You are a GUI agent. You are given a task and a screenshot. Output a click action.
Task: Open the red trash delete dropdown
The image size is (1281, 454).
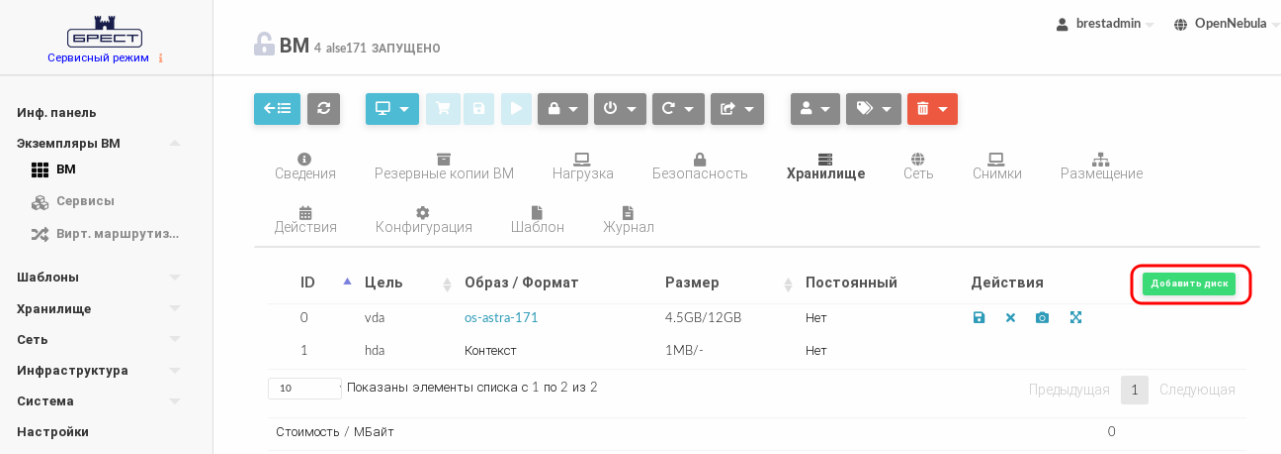click(x=932, y=109)
